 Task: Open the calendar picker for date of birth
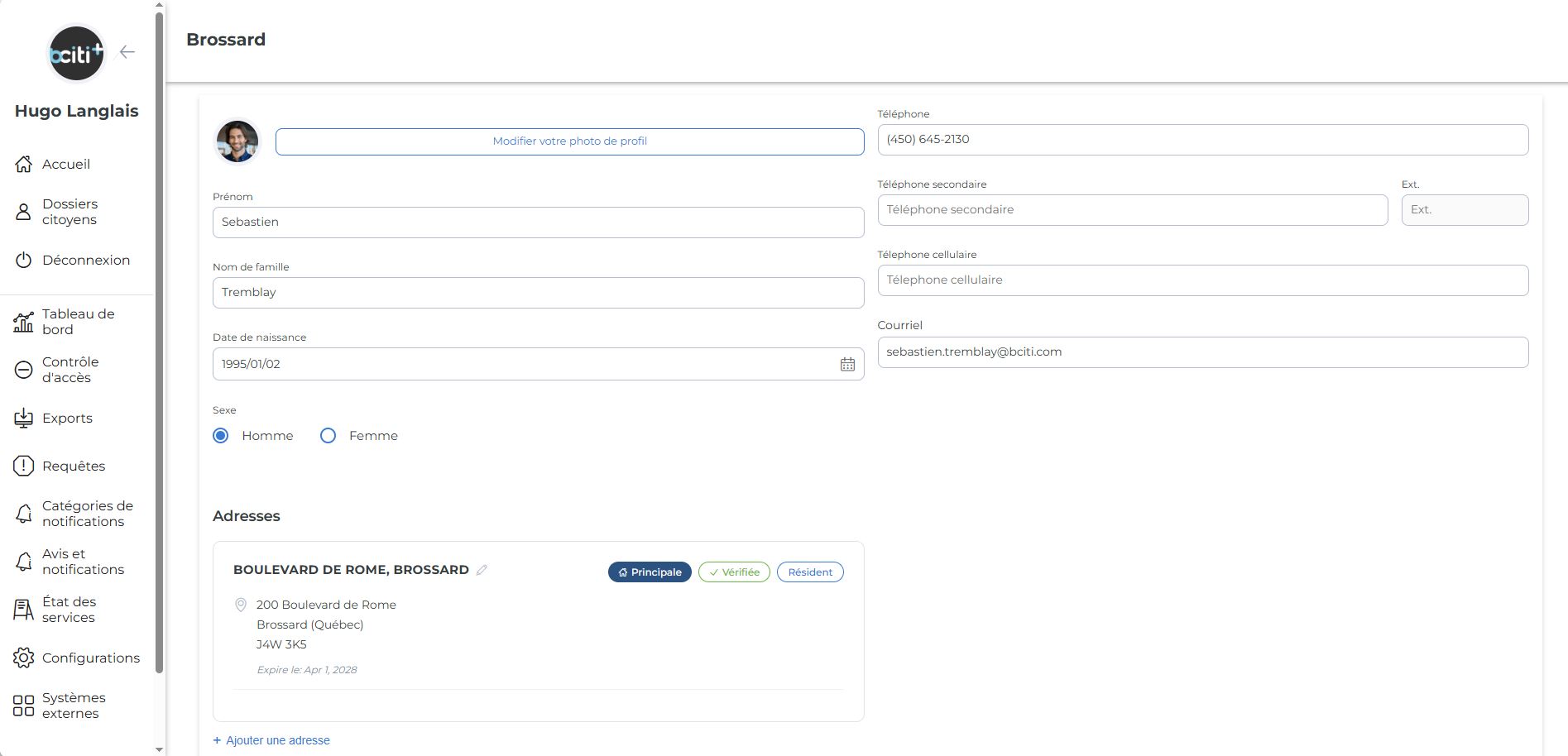coord(847,364)
